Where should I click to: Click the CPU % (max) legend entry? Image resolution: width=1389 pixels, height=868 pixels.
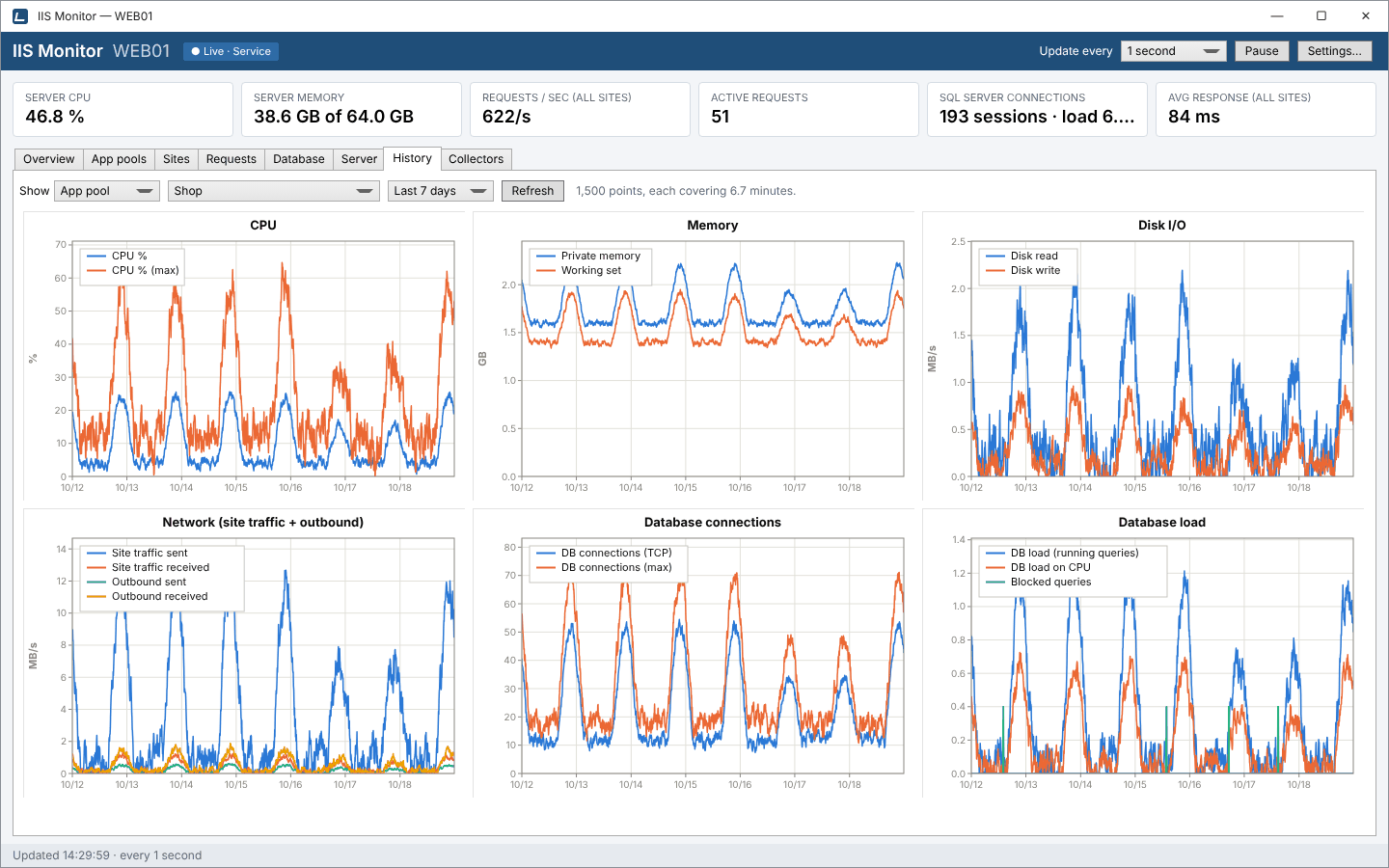(x=133, y=270)
